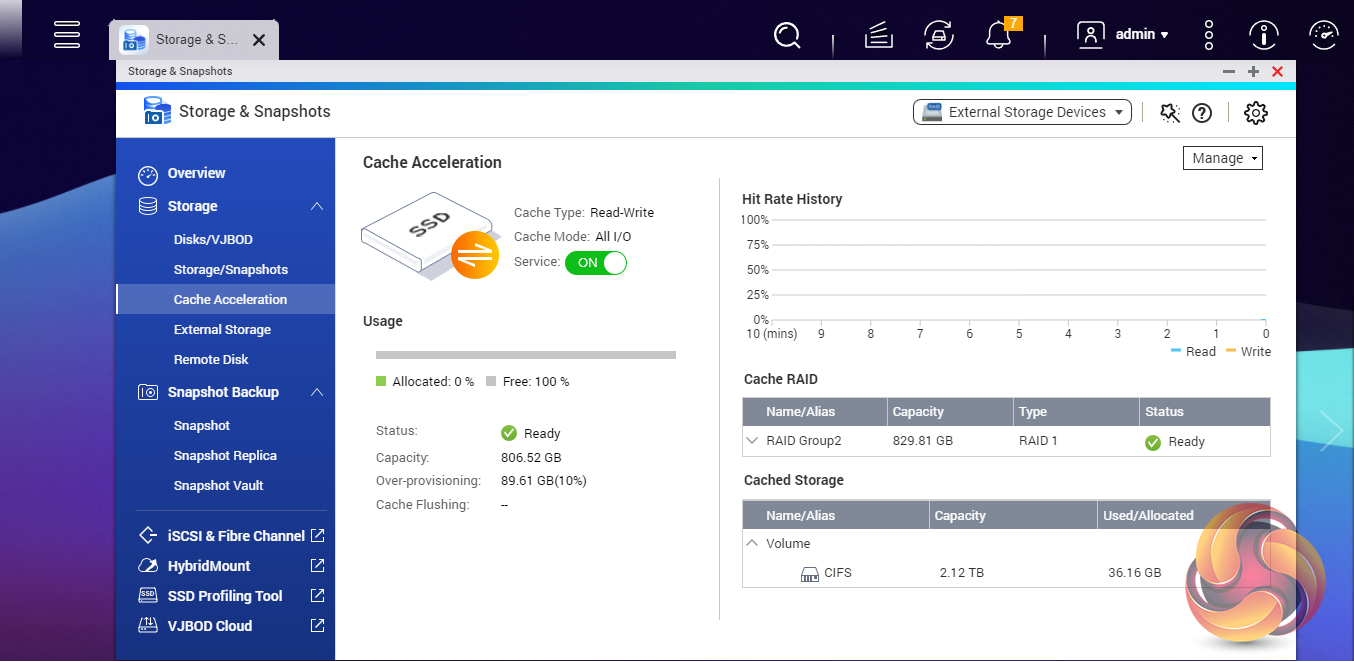Open External Storage Devices dropdown
1354x662 pixels.
click(x=1021, y=112)
